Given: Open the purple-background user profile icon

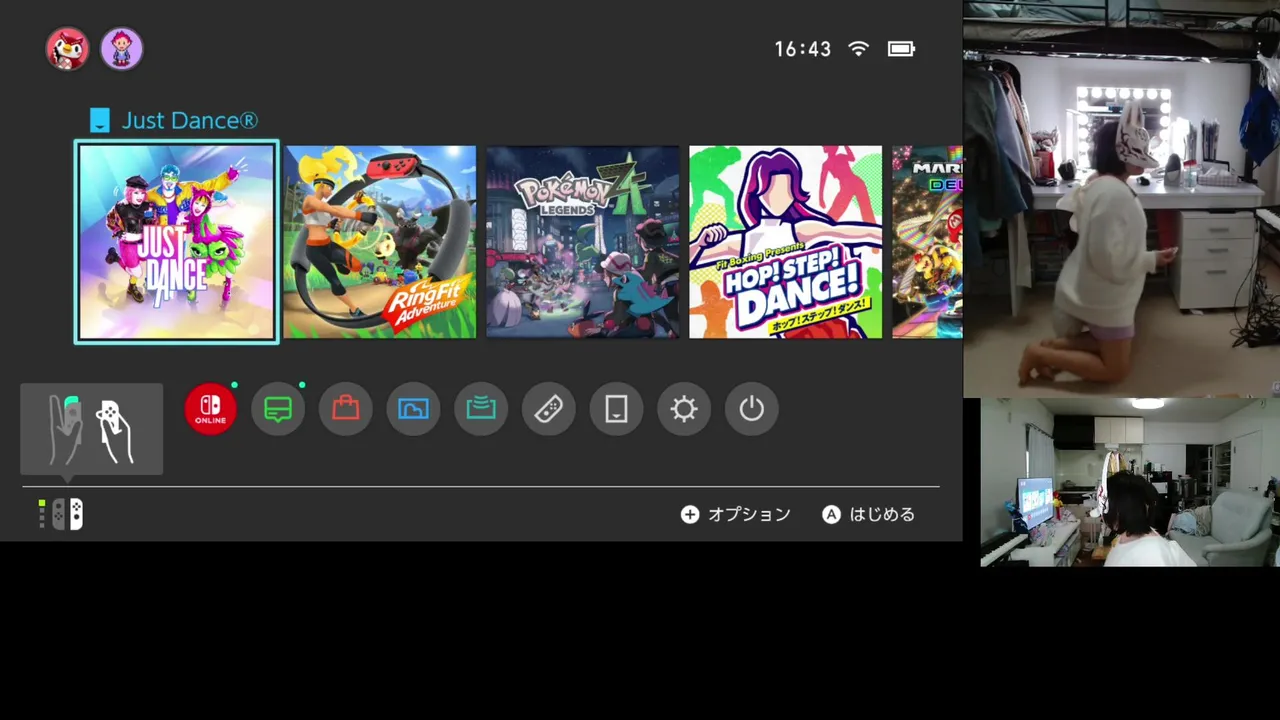Looking at the screenshot, I should pyautogui.click(x=122, y=48).
